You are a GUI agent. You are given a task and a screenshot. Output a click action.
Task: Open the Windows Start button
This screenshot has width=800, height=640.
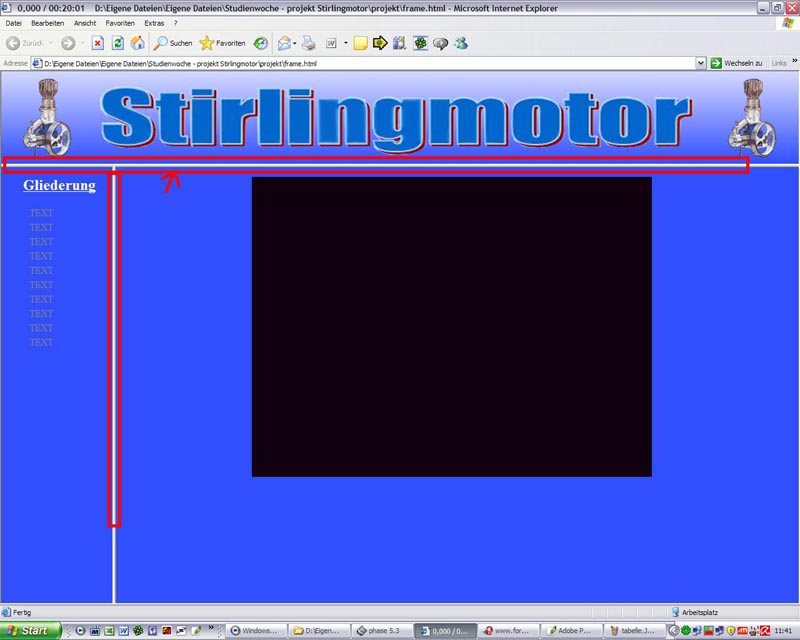click(30, 631)
